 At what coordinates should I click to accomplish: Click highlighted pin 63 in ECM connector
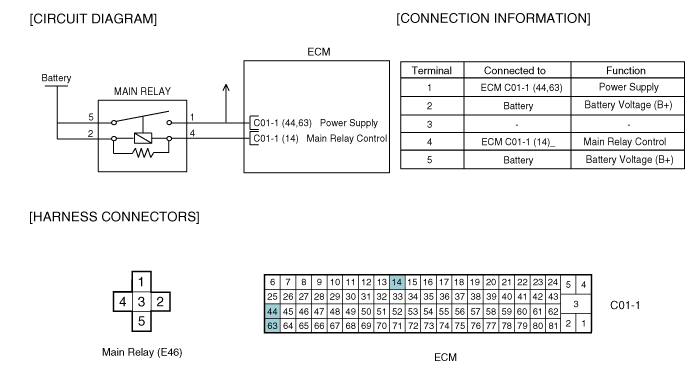pyautogui.click(x=272, y=325)
